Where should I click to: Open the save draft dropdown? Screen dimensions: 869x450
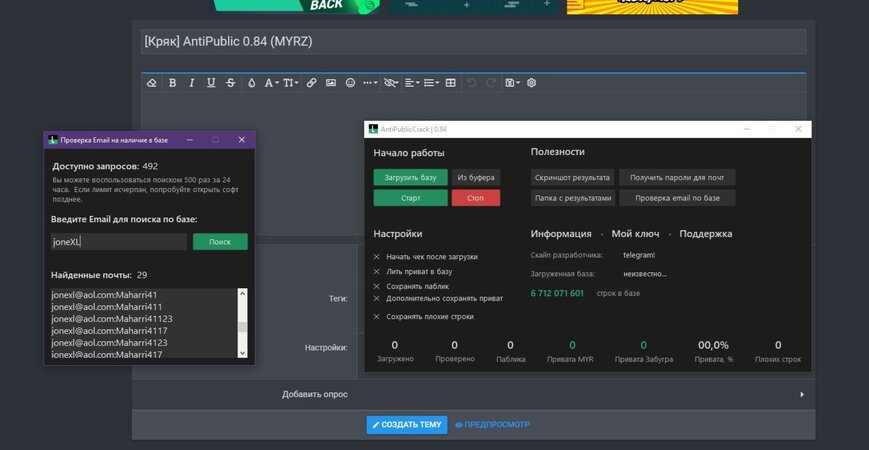tap(512, 83)
